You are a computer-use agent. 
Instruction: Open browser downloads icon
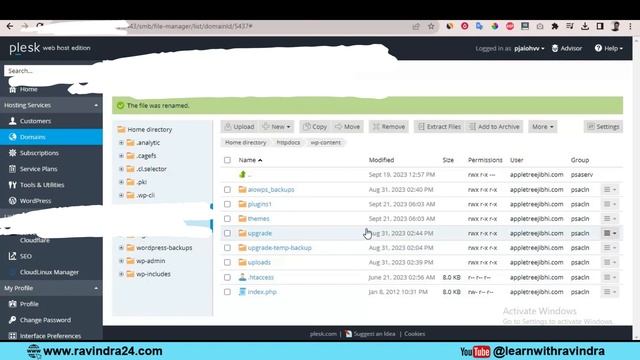click(585, 27)
